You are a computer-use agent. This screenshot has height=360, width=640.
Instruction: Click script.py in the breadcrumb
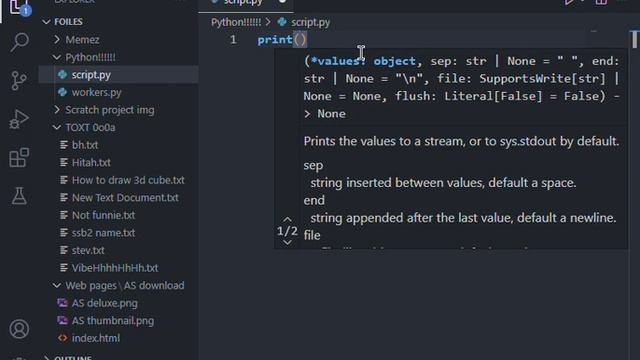[310, 22]
